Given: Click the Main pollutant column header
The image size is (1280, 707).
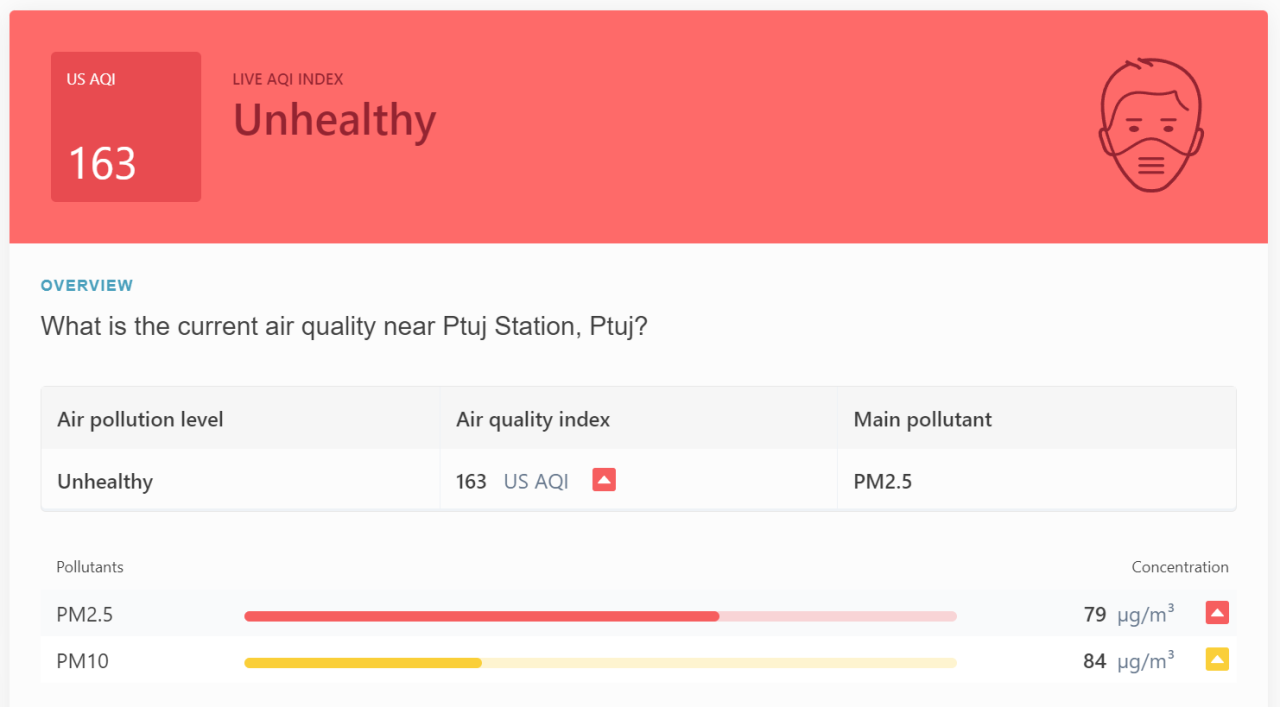Looking at the screenshot, I should (x=922, y=420).
